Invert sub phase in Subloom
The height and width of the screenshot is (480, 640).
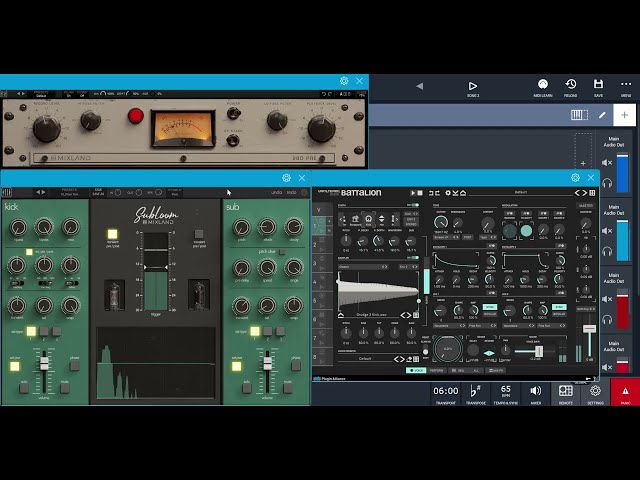[x=296, y=366]
